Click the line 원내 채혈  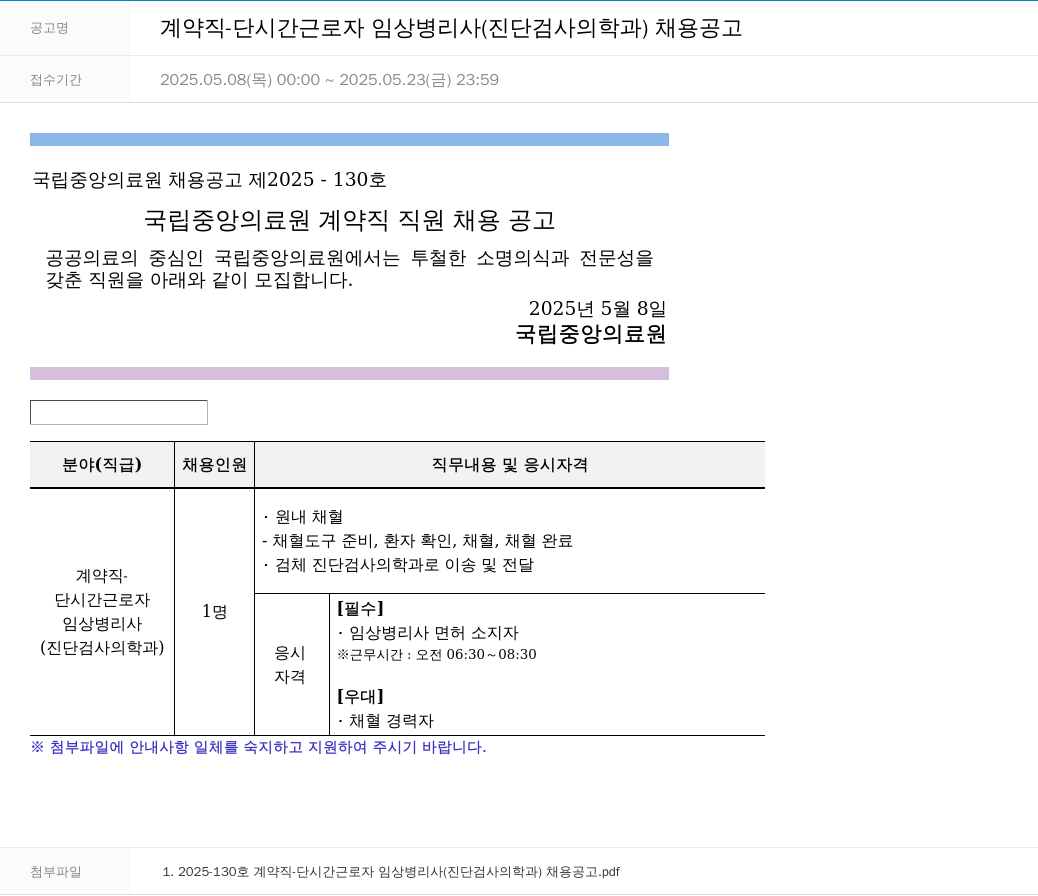click(303, 517)
